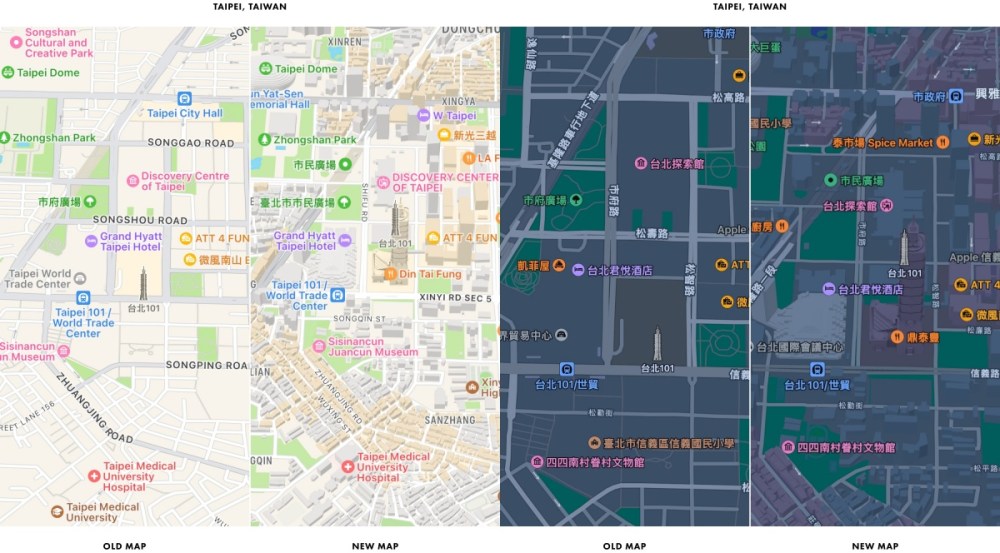The image size is (1000, 553).
Task: Open the Din Tai Fung restaurant pin
Action: coord(390,274)
